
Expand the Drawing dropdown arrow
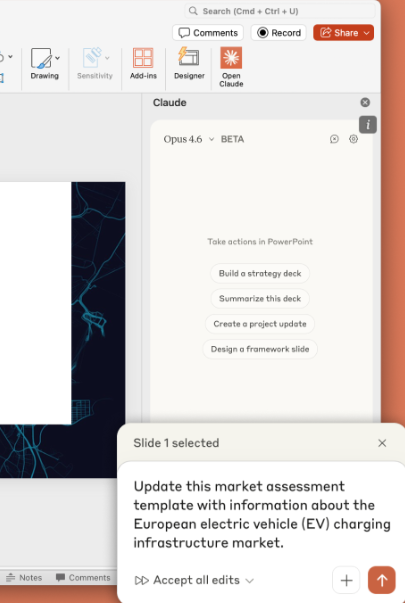click(57, 58)
